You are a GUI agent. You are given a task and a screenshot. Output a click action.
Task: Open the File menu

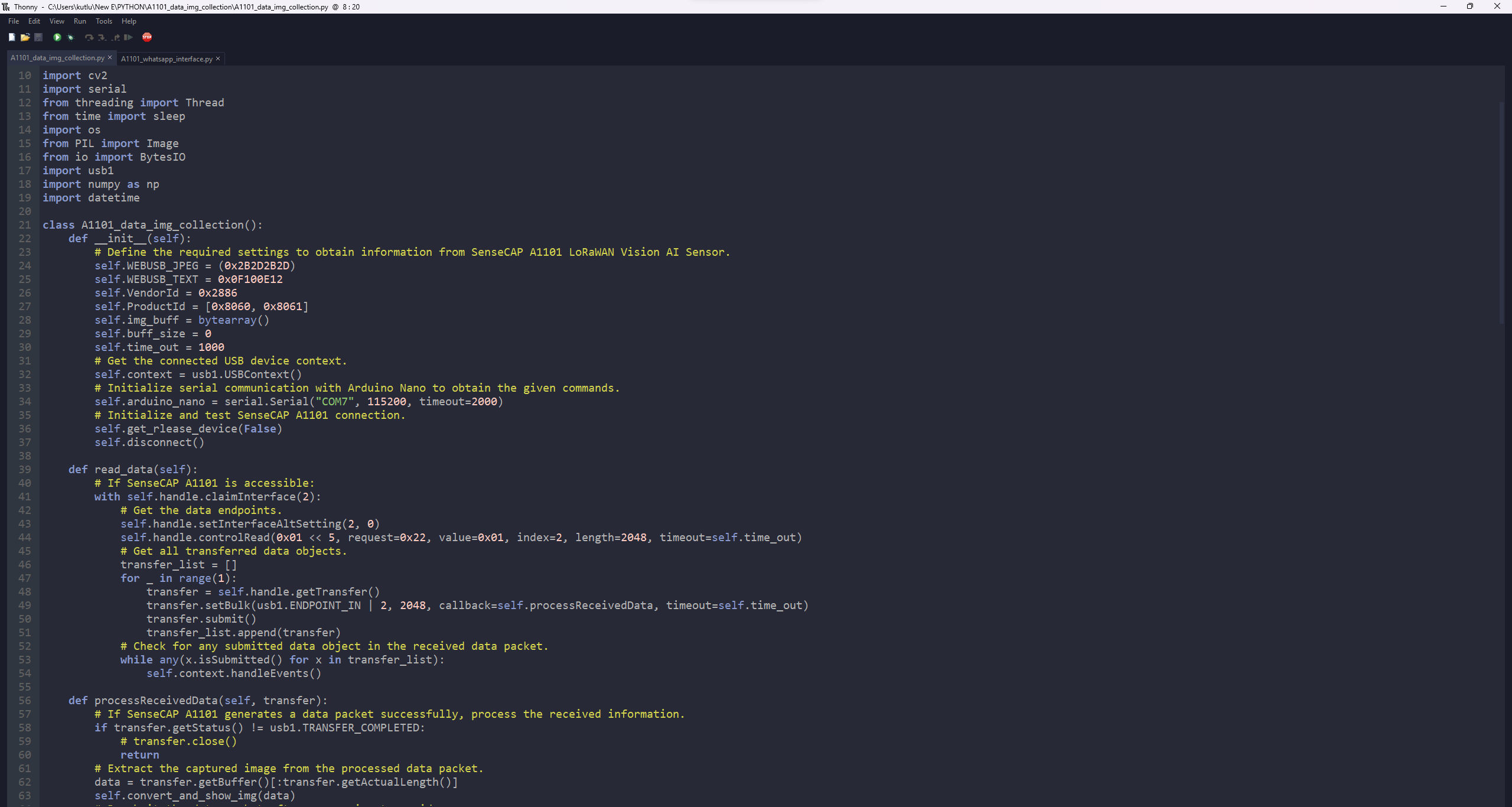[x=13, y=21]
